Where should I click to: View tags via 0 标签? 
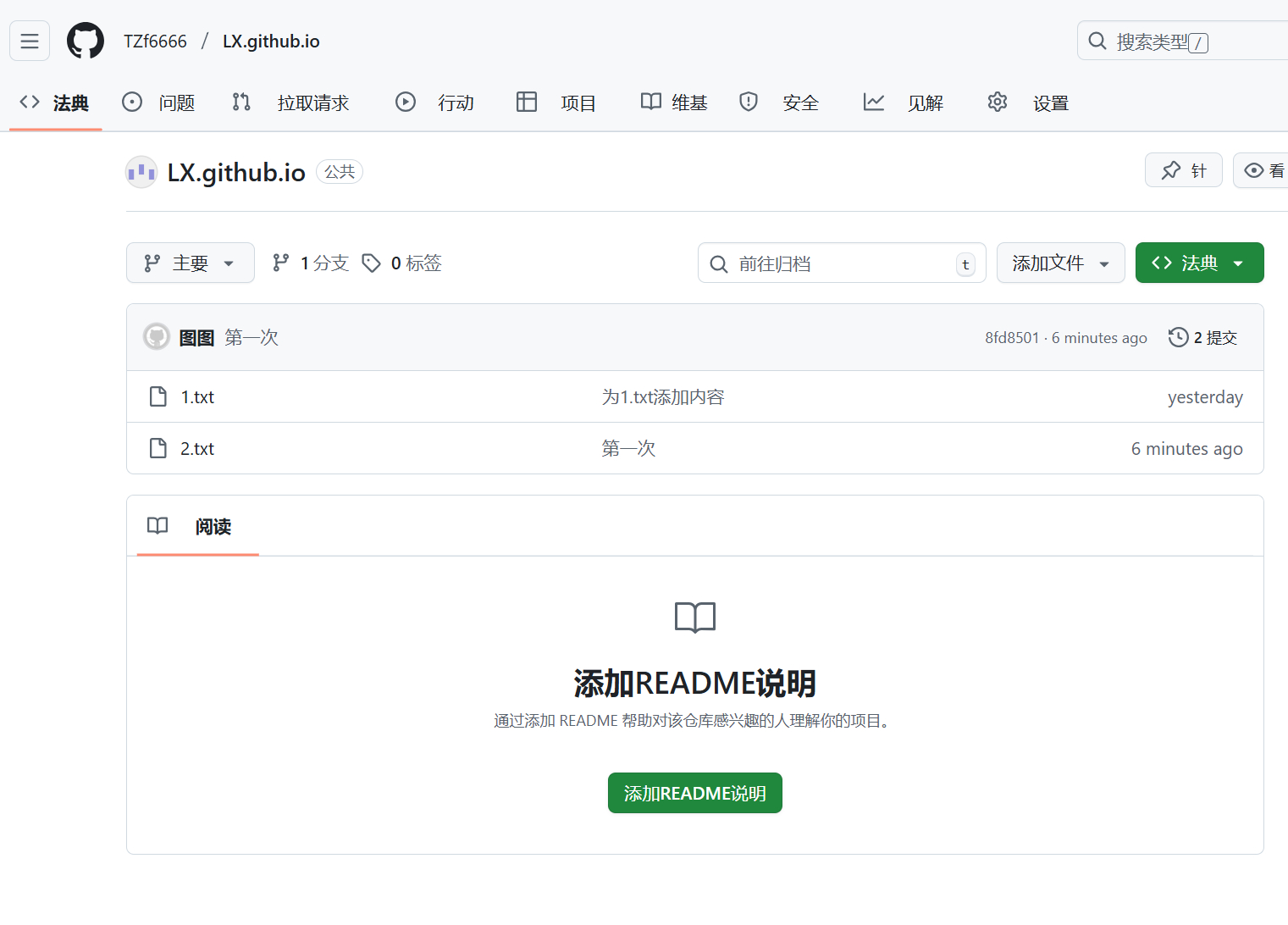[x=402, y=263]
